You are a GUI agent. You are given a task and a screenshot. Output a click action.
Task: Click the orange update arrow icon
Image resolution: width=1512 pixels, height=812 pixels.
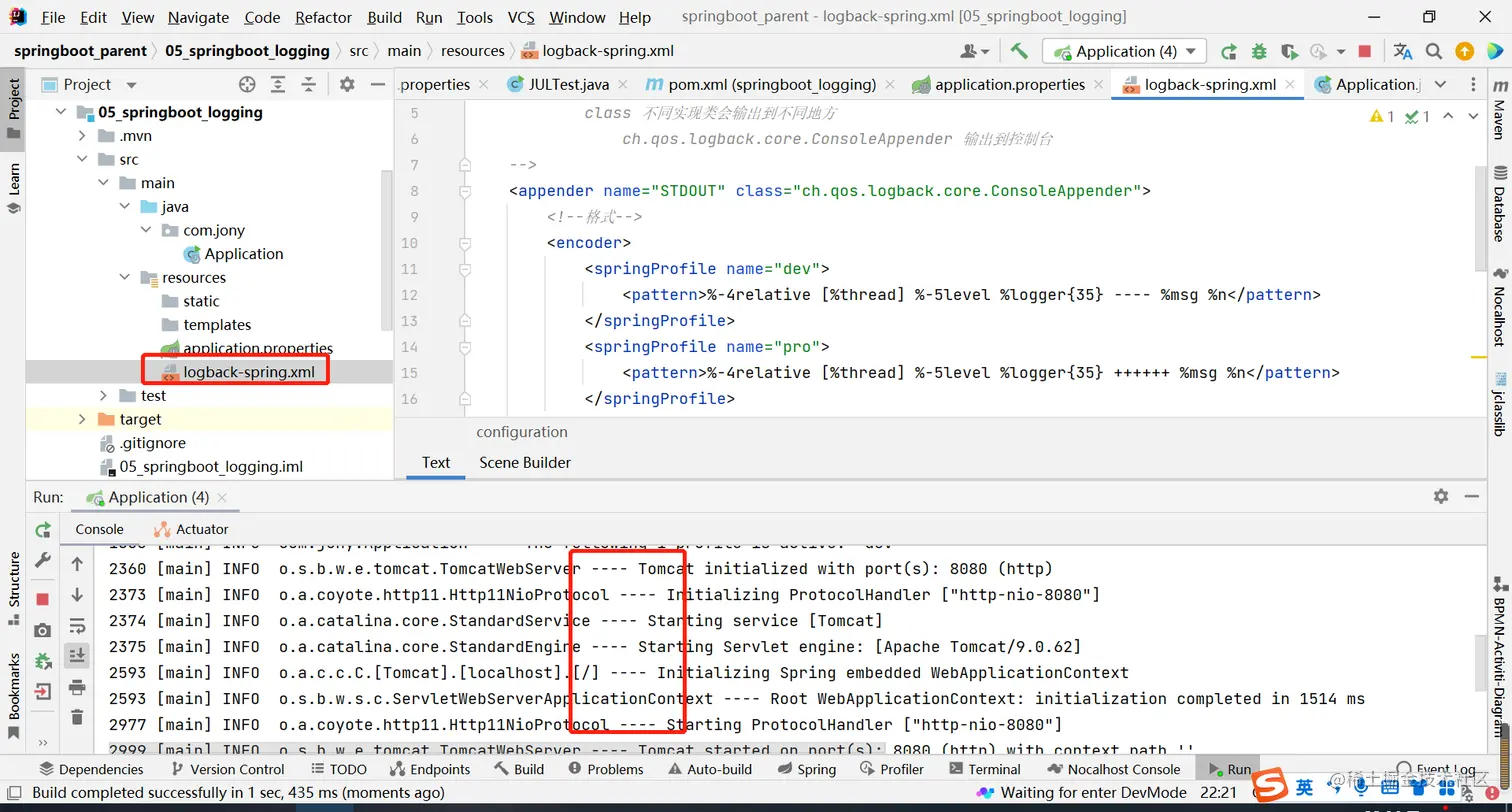pos(1464,51)
